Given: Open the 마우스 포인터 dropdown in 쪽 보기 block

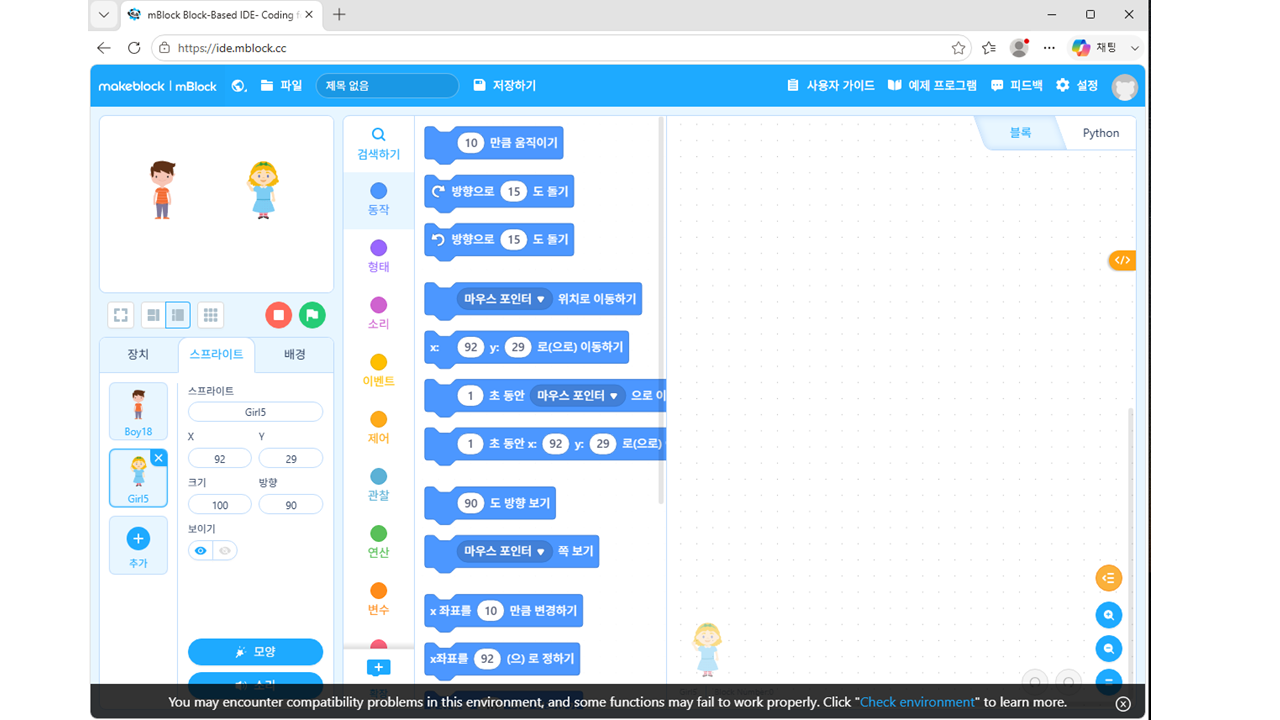Looking at the screenshot, I should click(504, 551).
